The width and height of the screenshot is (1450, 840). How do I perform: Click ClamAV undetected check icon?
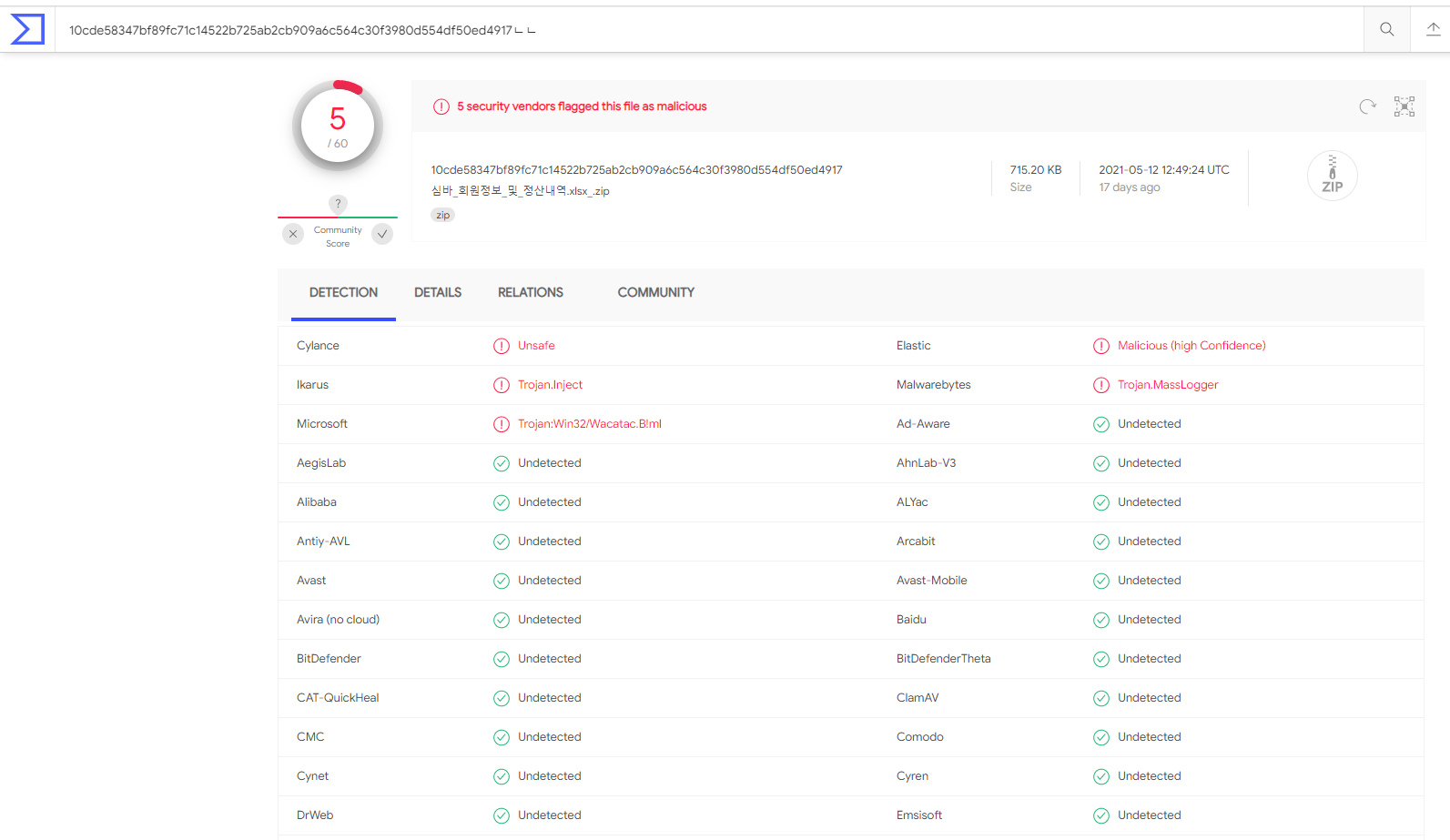click(1101, 698)
